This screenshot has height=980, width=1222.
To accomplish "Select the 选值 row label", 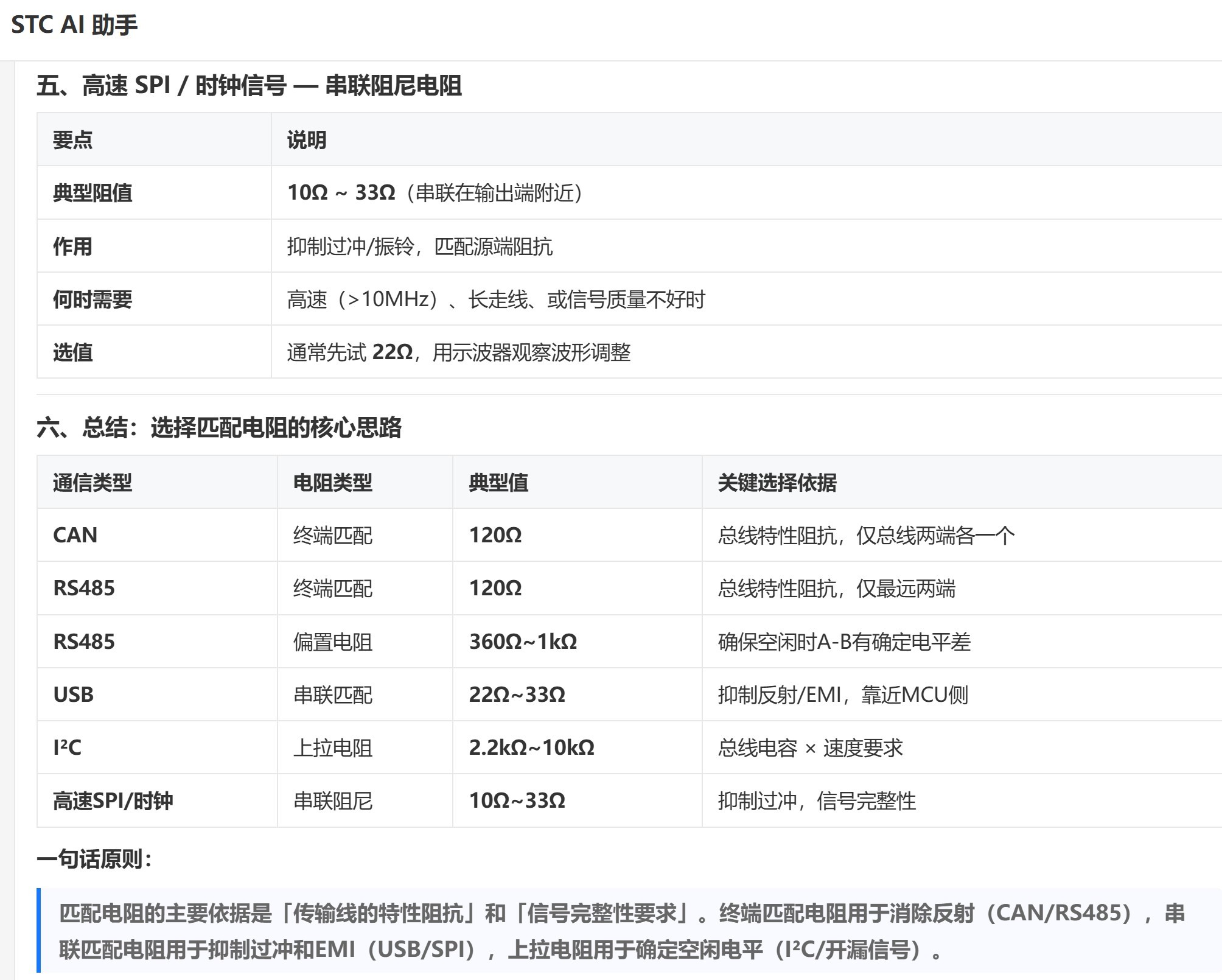I will click(x=72, y=352).
